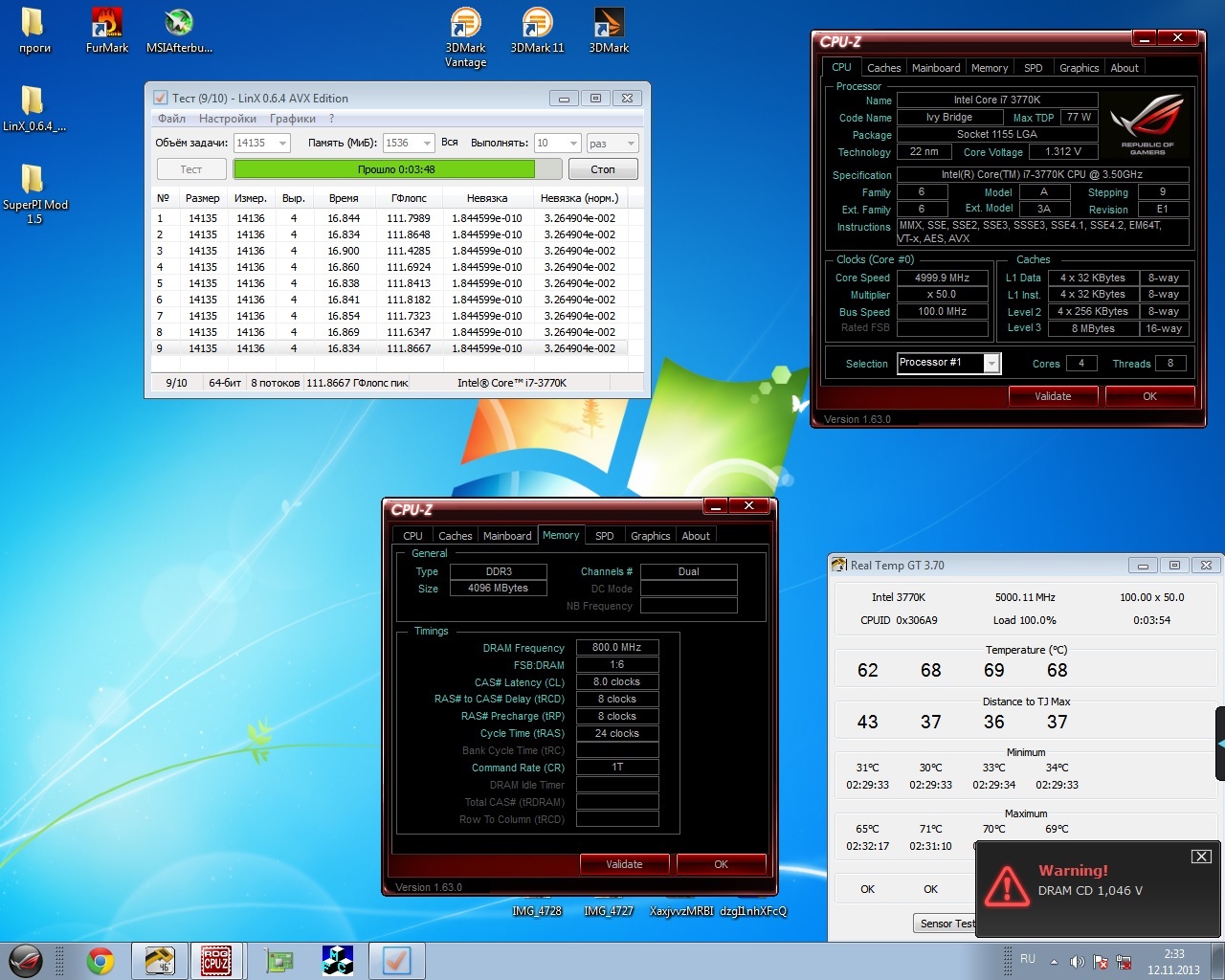Image resolution: width=1225 pixels, height=980 pixels.
Task: Click the Chrome icon in the taskbar
Action: point(100,961)
